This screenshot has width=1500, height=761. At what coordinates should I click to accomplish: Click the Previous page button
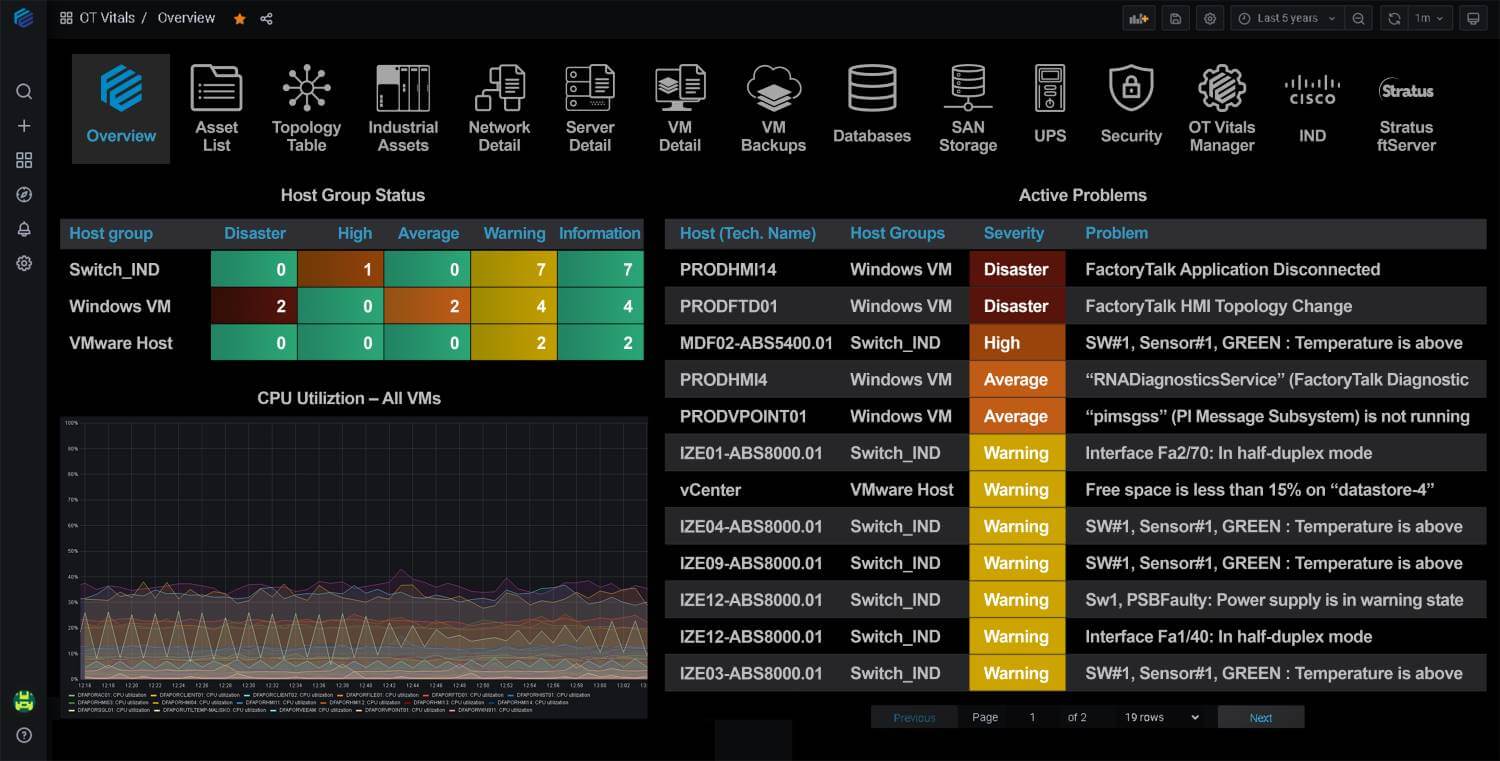coord(914,717)
